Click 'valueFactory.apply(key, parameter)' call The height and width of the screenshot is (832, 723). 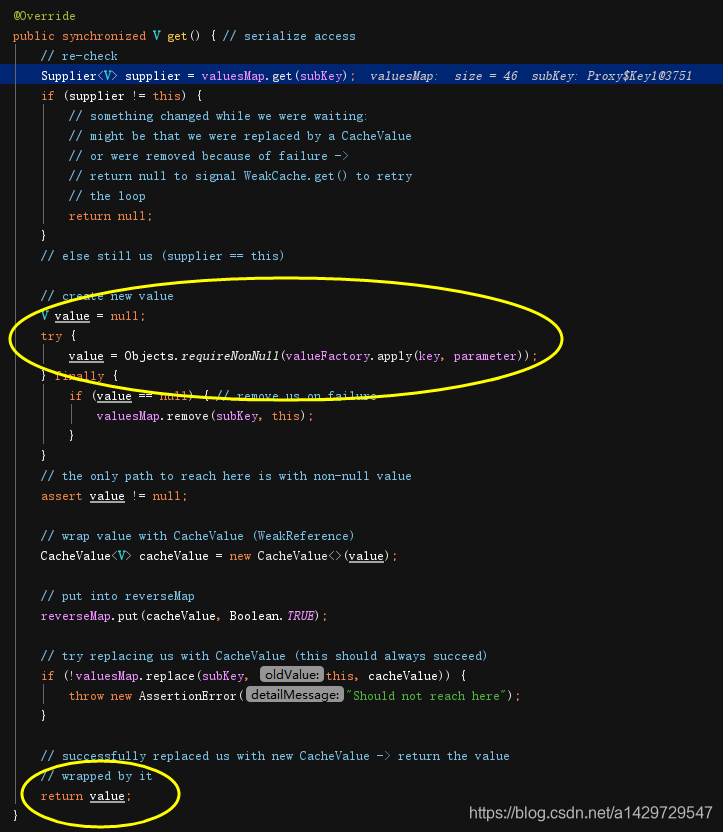(404, 356)
